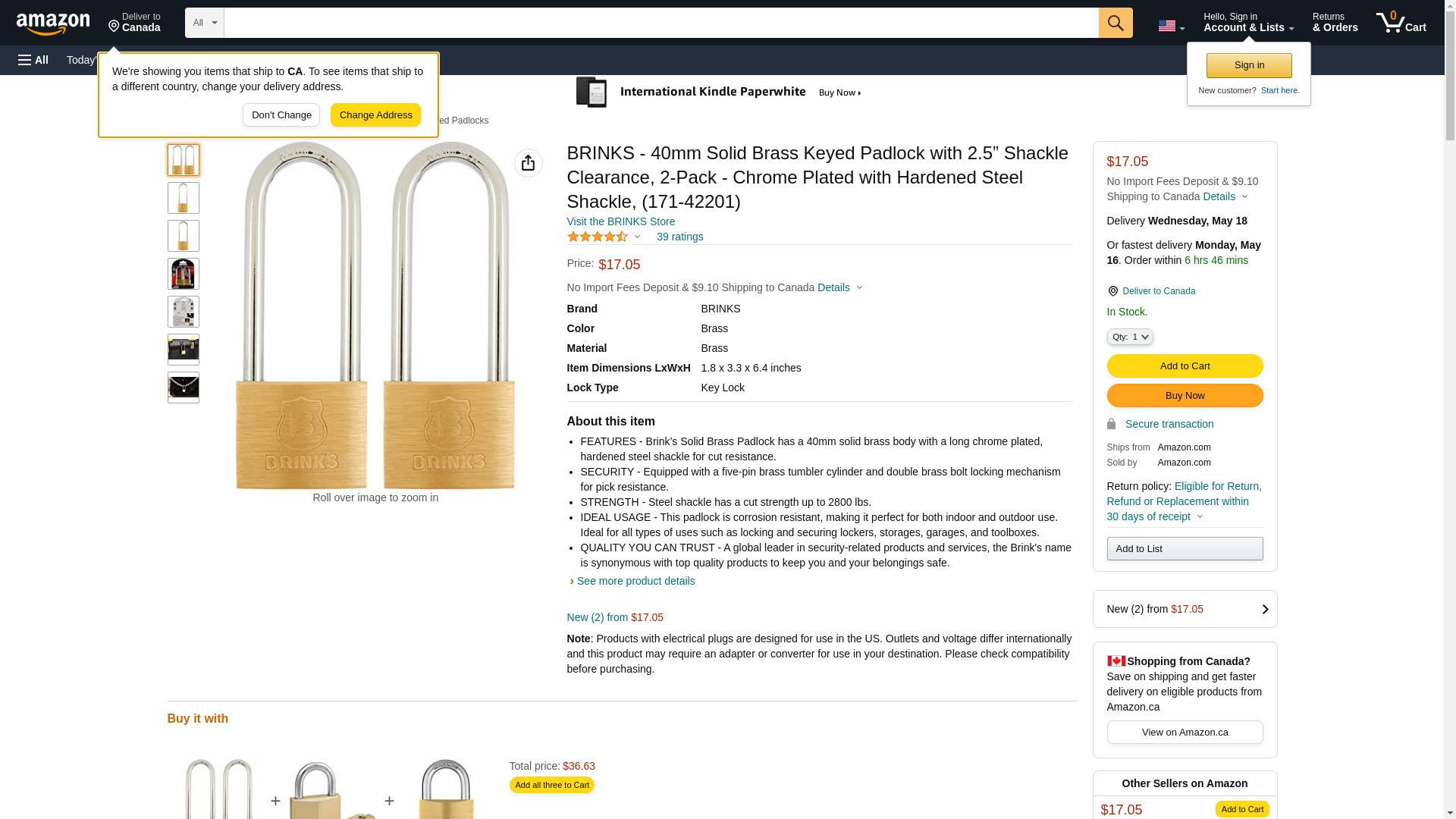Click the share icon on product image
The image size is (1456, 819).
click(x=528, y=163)
